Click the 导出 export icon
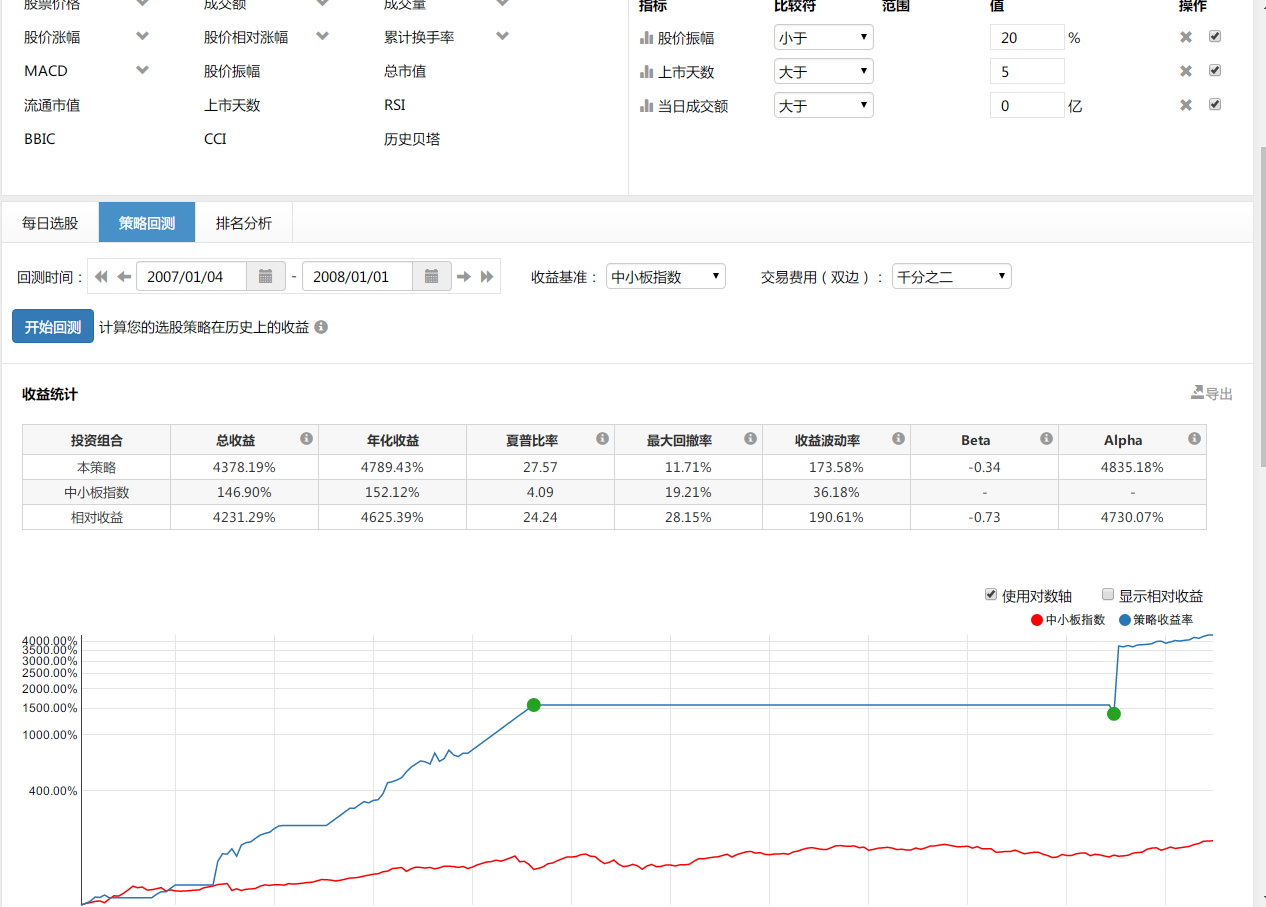Image resolution: width=1266 pixels, height=907 pixels. (1197, 393)
